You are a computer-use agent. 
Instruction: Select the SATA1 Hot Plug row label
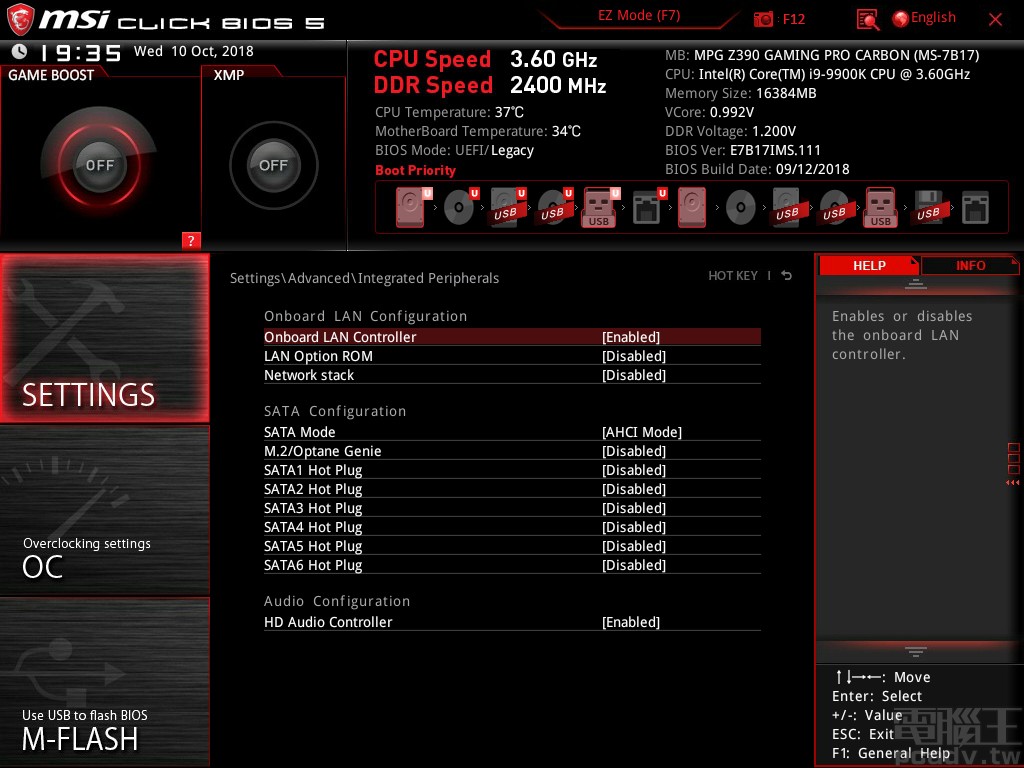[x=313, y=470]
